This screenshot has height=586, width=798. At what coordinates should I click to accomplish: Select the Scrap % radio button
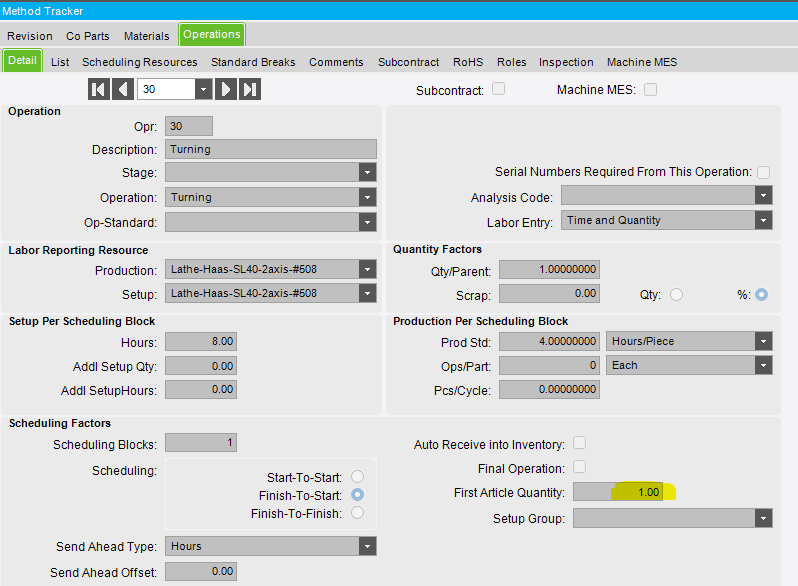761,294
